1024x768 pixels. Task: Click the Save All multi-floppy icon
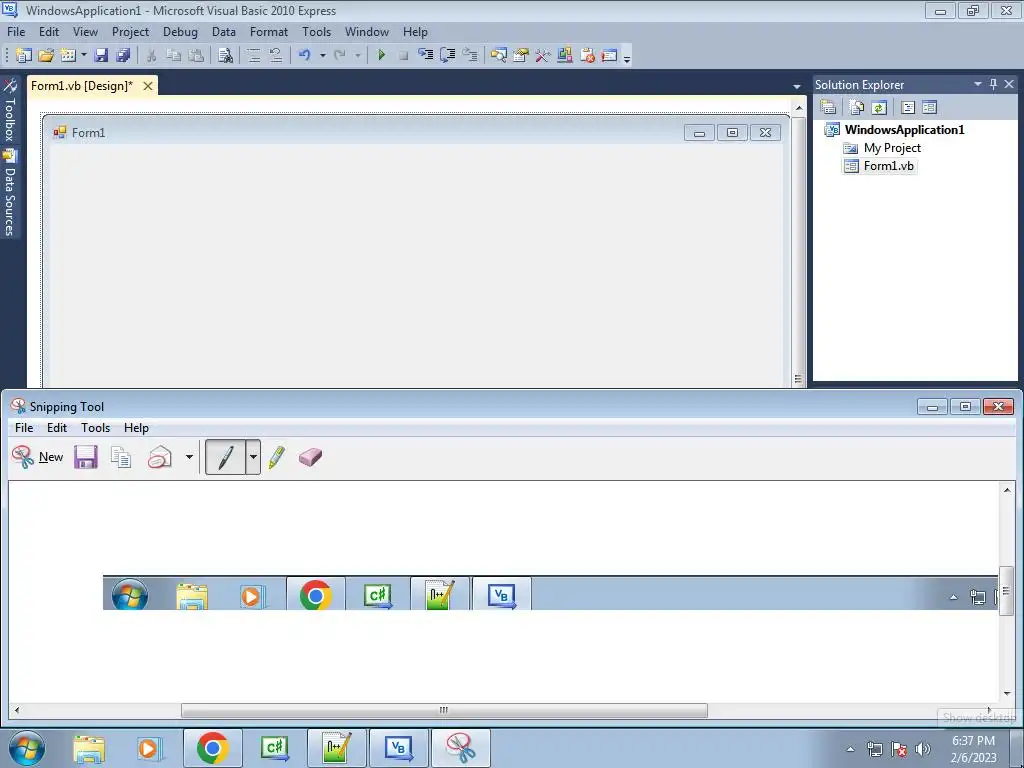click(123, 56)
